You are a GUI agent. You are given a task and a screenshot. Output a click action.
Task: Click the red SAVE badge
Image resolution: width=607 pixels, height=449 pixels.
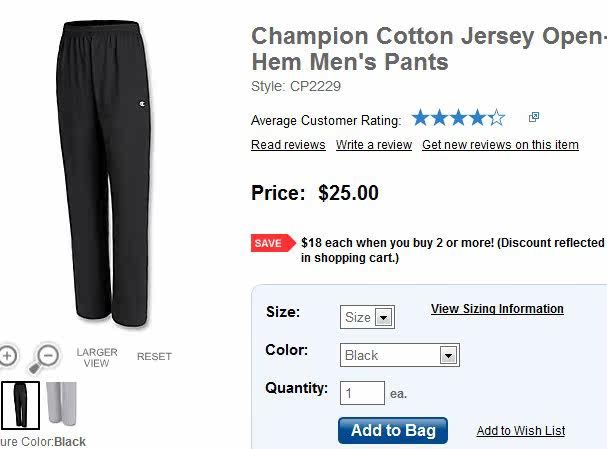(268, 243)
